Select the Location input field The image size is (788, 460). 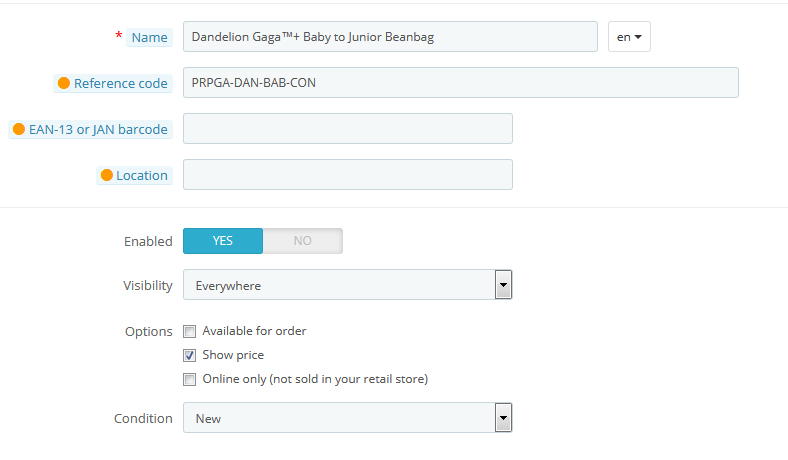347,175
